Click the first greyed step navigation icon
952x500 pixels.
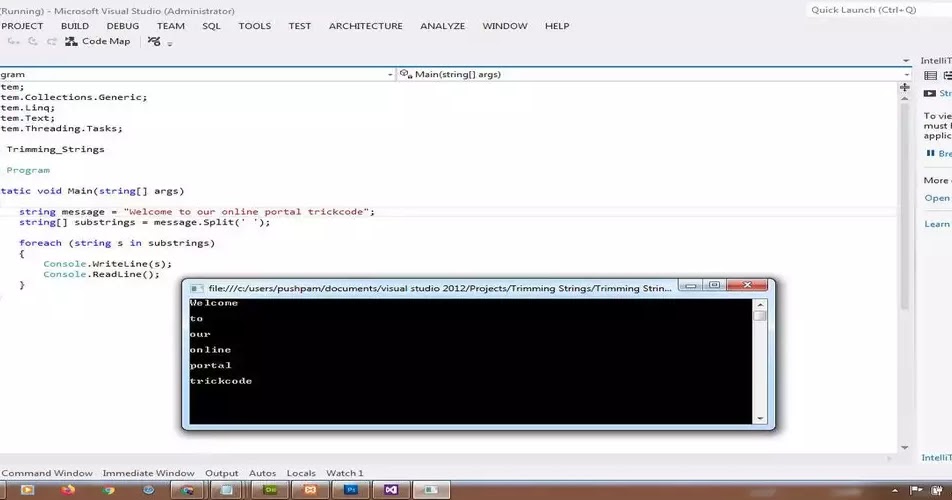pos(13,41)
